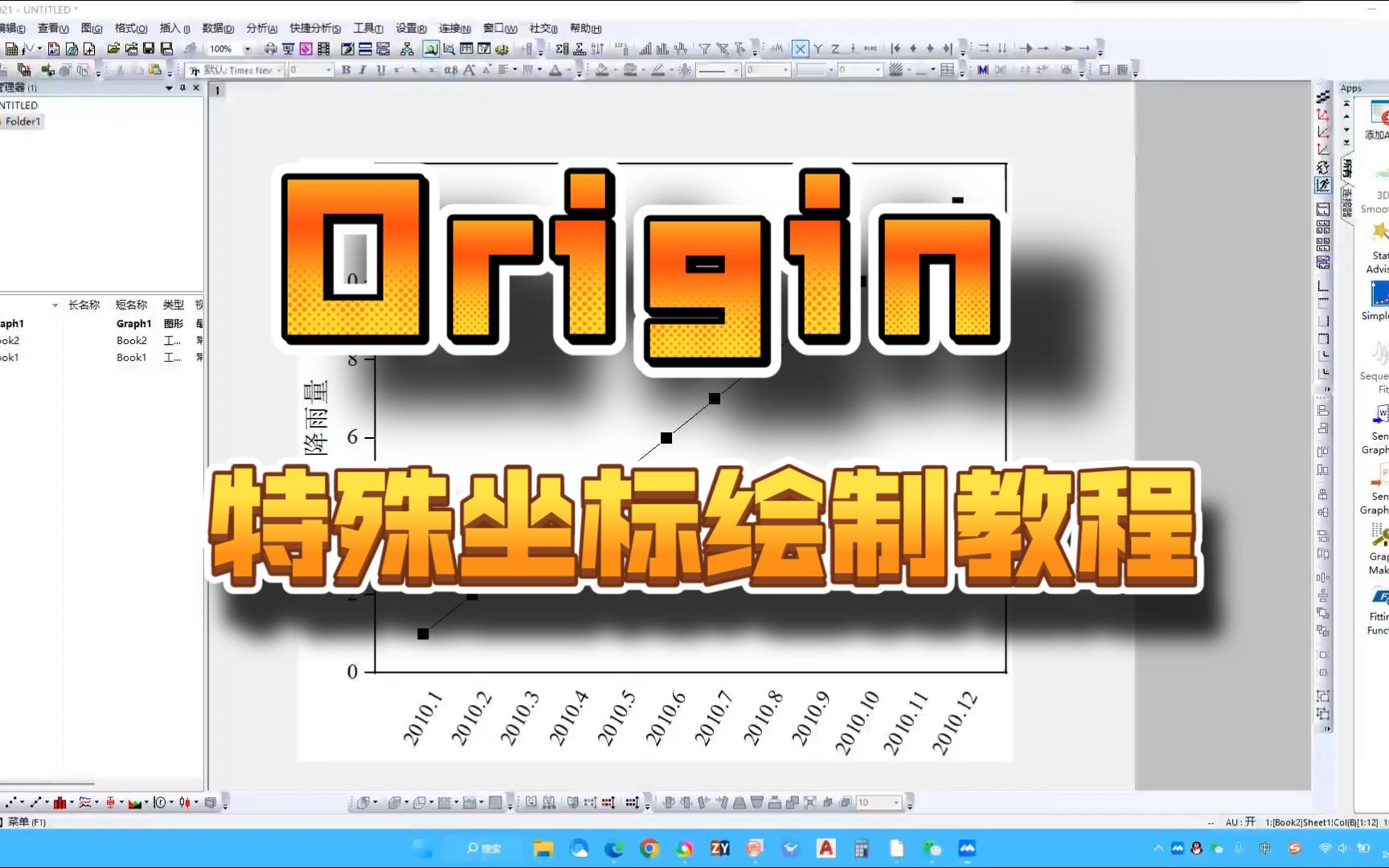This screenshot has height=868, width=1389.
Task: Open the 工具(T) Tools menu
Action: coord(368,28)
